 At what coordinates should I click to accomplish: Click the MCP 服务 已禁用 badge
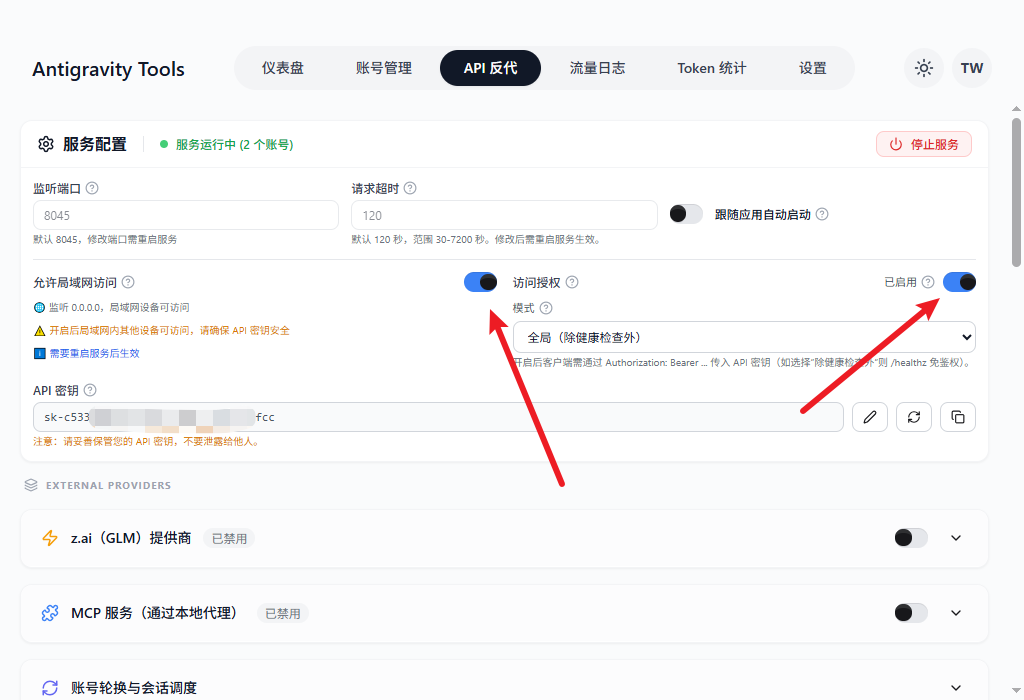point(283,614)
